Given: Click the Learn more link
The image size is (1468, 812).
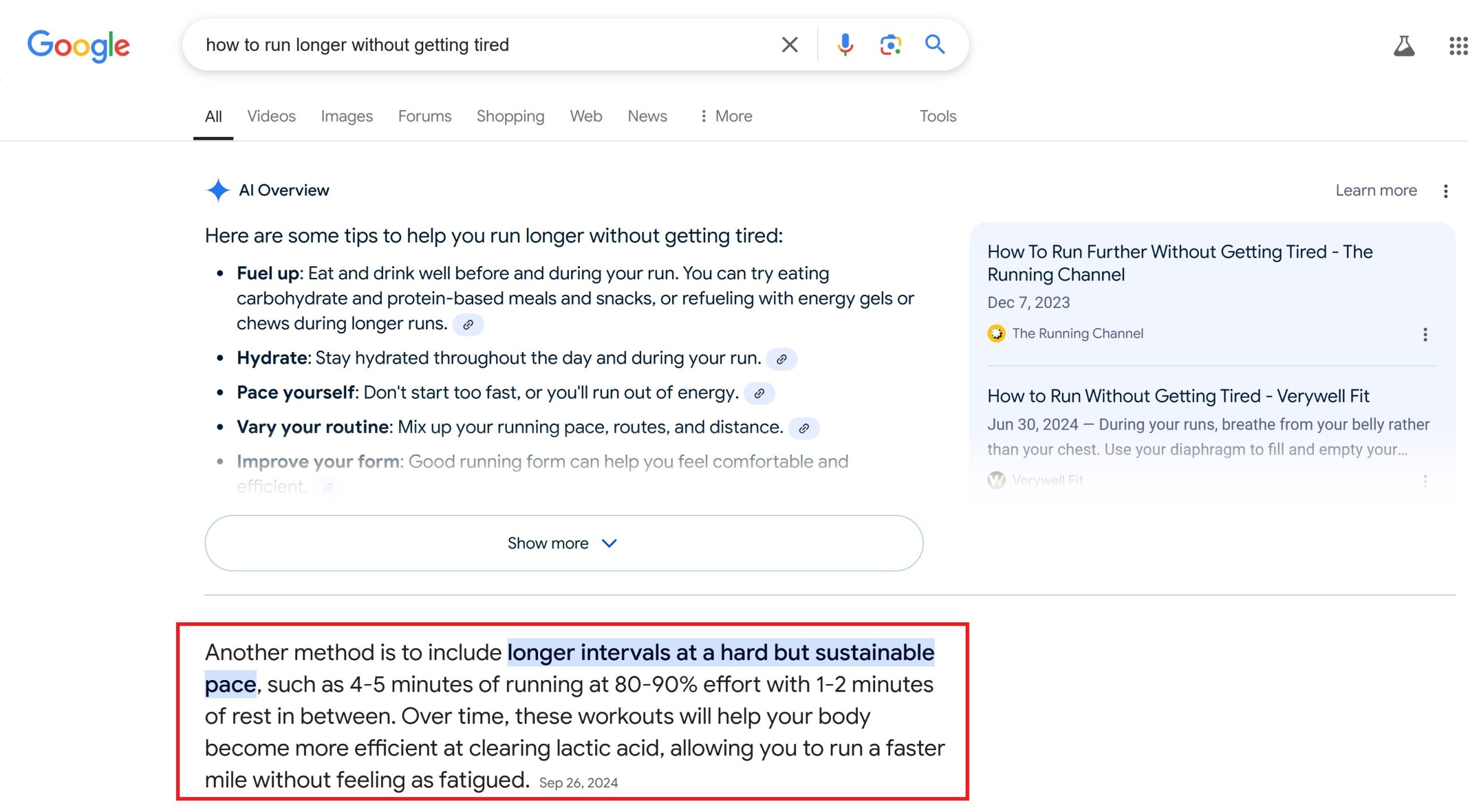Looking at the screenshot, I should coord(1376,190).
